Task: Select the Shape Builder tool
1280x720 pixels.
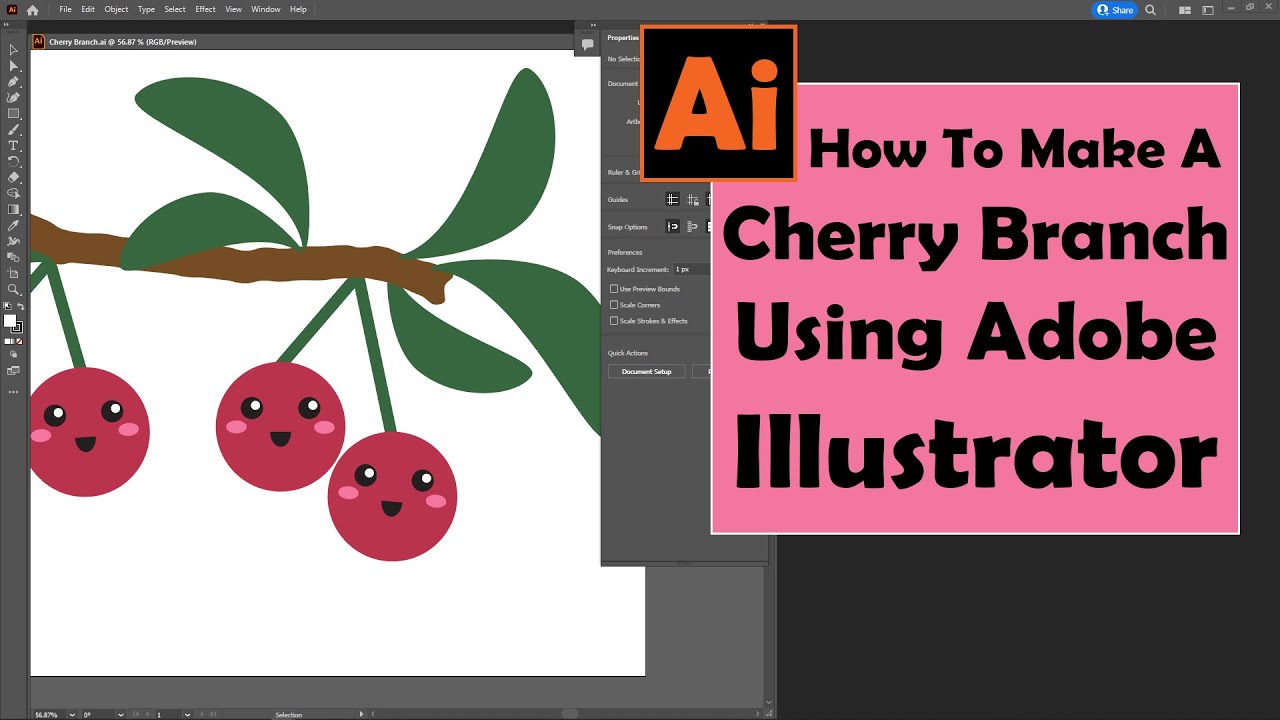Action: (x=13, y=193)
